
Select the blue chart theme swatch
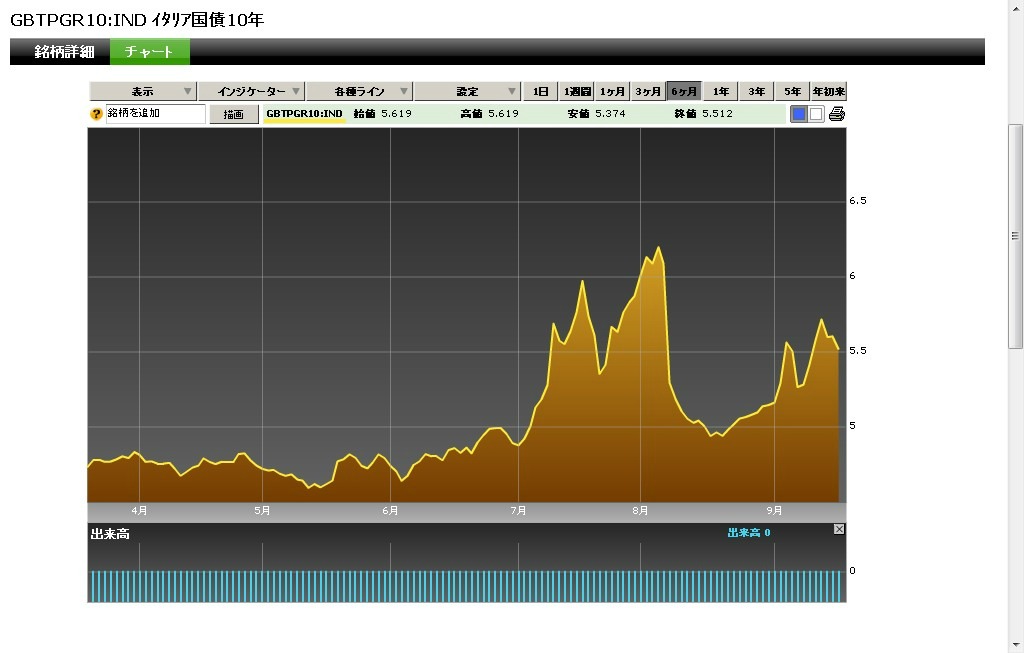(x=799, y=114)
